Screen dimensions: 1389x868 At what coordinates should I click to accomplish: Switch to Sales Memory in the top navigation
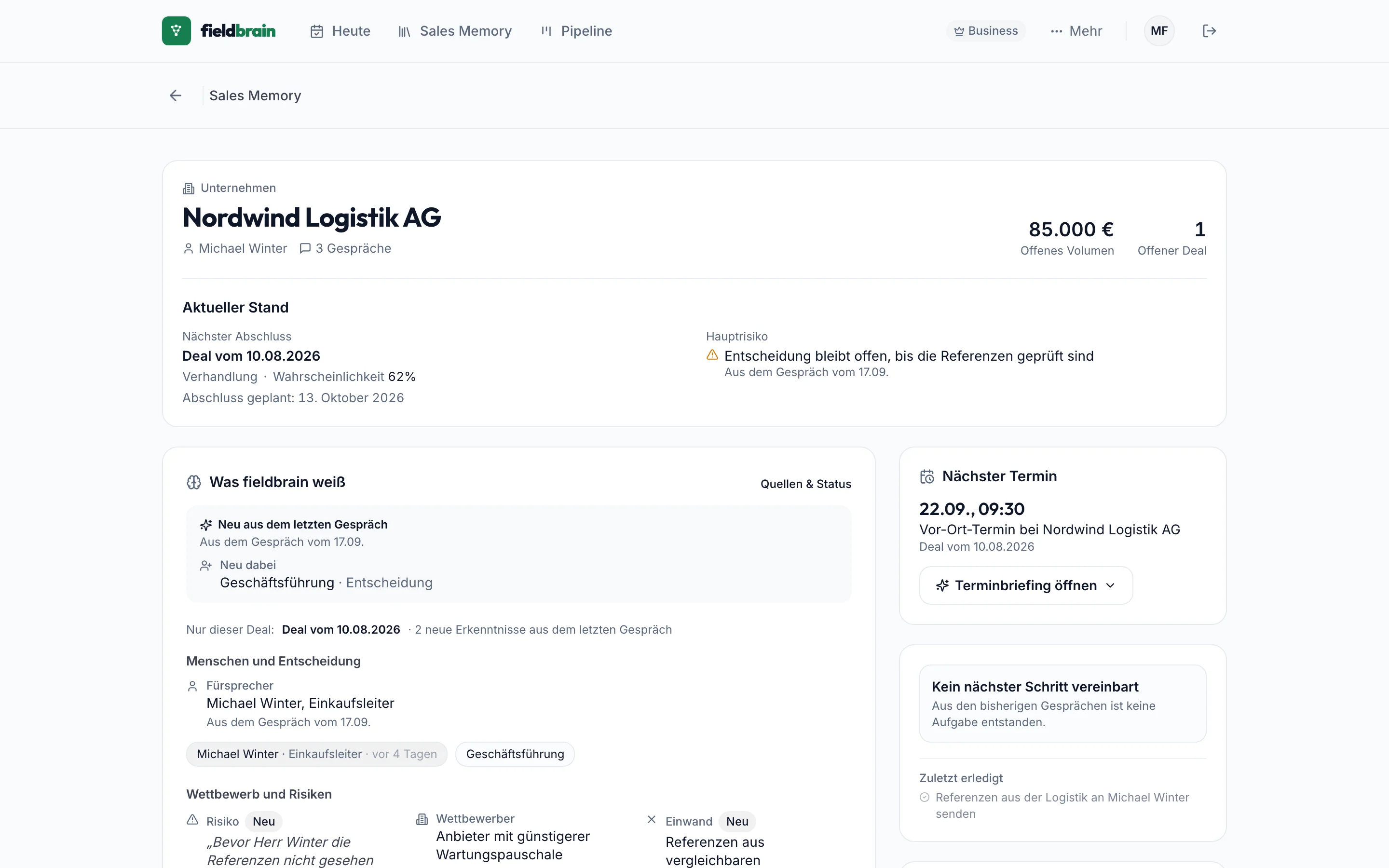click(x=455, y=31)
